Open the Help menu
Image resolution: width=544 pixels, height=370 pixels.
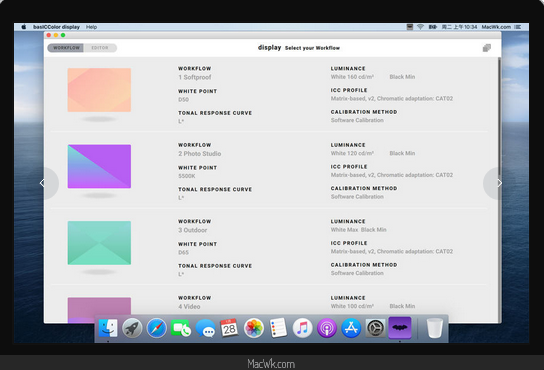[91, 27]
